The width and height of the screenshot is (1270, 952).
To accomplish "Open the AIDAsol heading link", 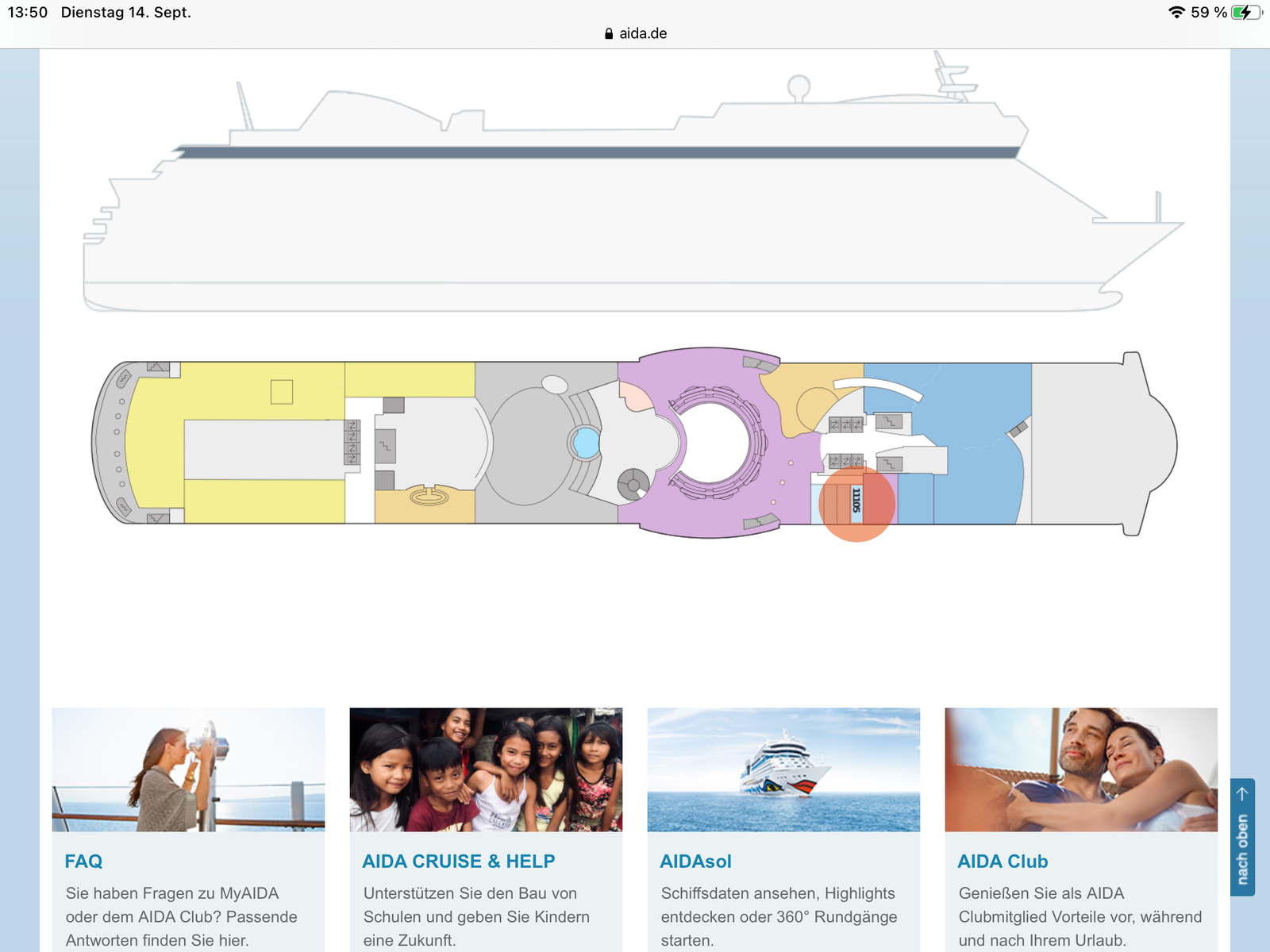I will (x=695, y=861).
